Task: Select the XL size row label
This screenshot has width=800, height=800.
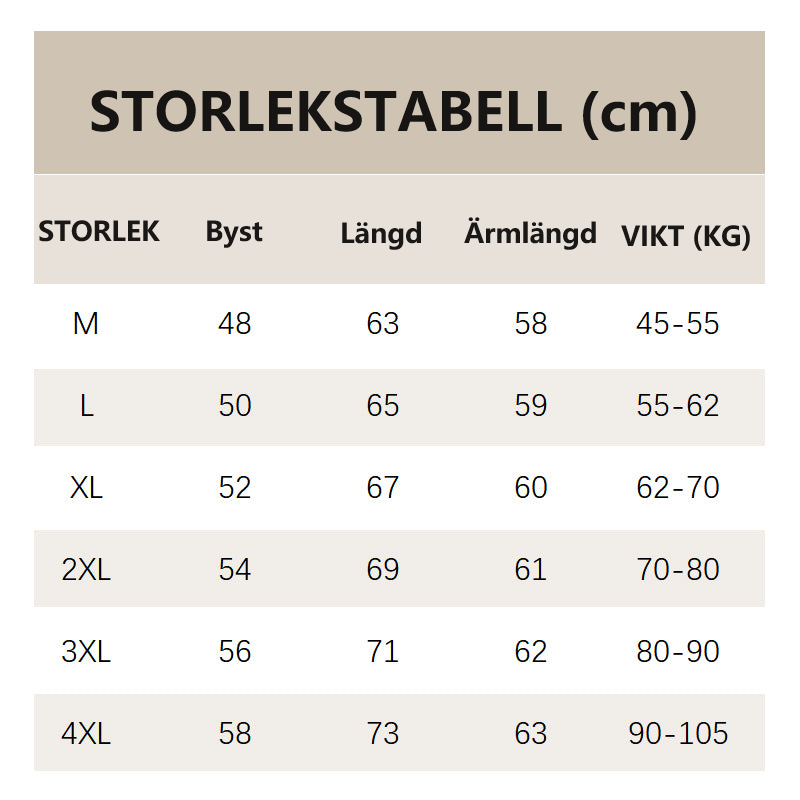Action: click(86, 488)
